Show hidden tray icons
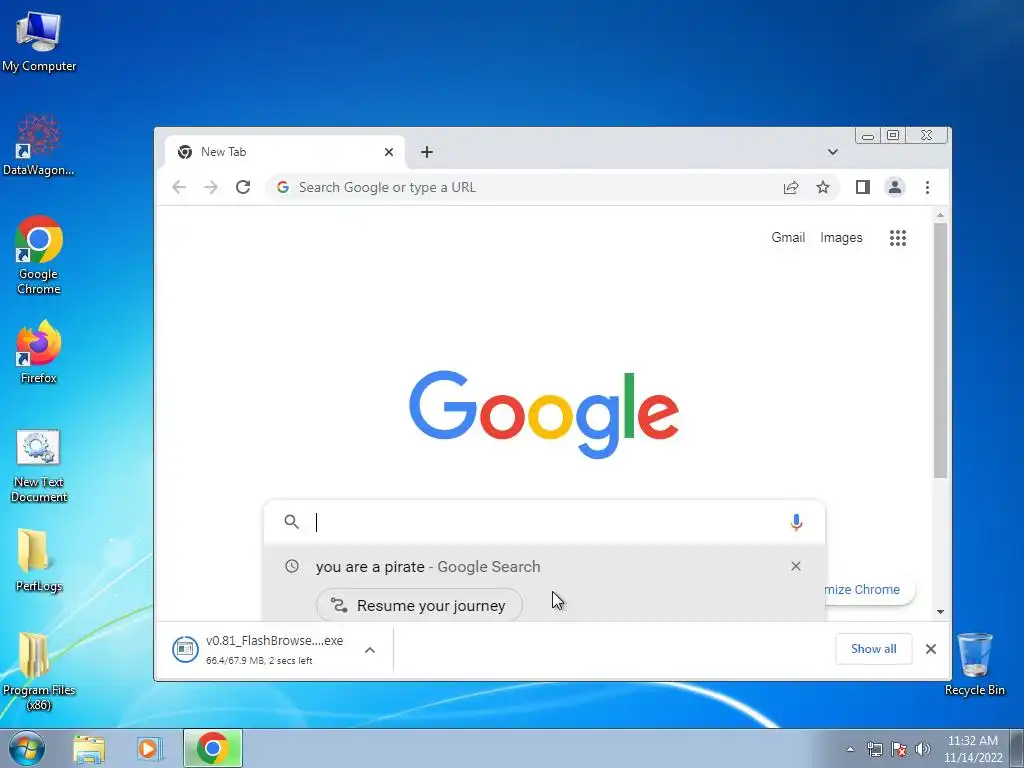Viewport: 1024px width, 768px height. [x=850, y=749]
